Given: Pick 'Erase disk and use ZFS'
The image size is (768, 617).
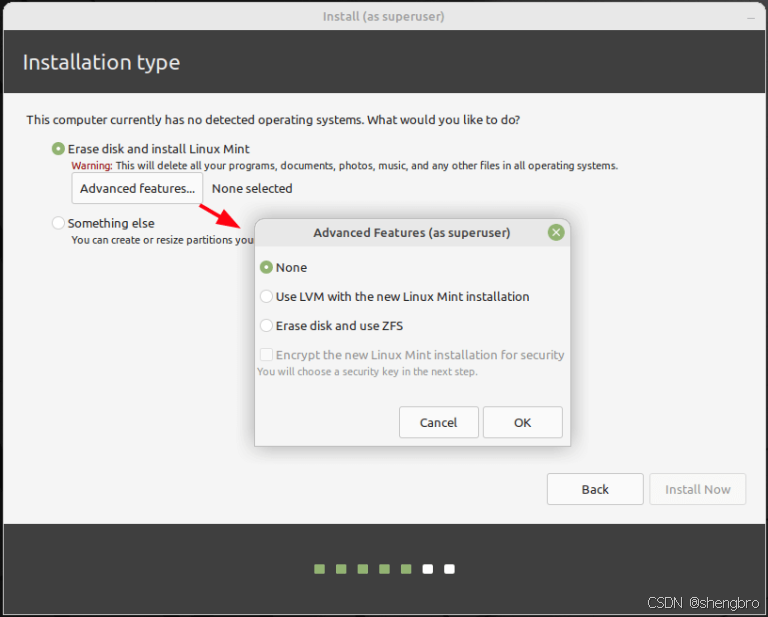Looking at the screenshot, I should (266, 325).
